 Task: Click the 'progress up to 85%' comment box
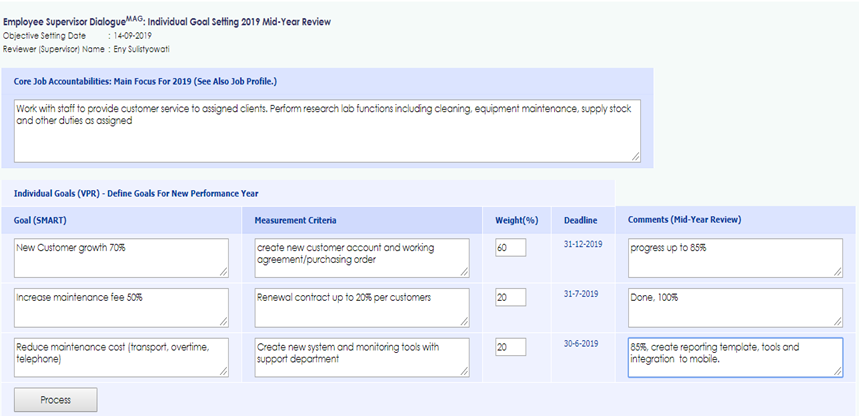[x=734, y=257]
